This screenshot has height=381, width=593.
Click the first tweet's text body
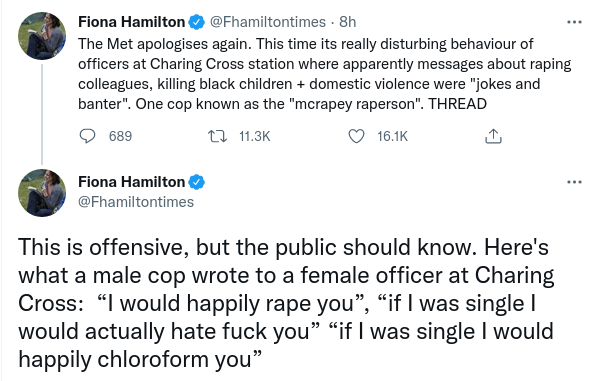click(x=324, y=74)
